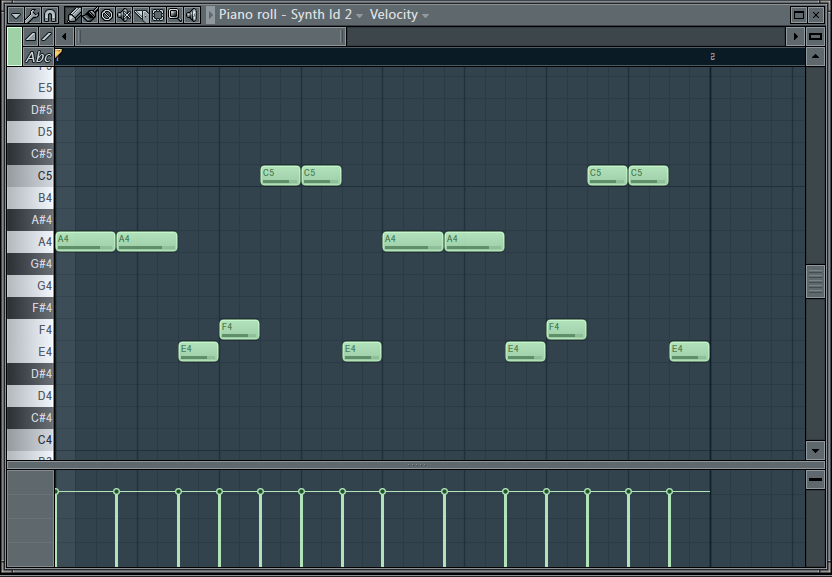Click the C#5 black key
The width and height of the screenshot is (832, 577).
pos(30,154)
